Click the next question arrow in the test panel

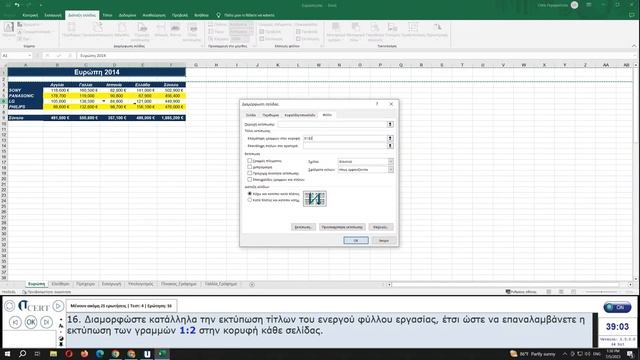point(47,322)
